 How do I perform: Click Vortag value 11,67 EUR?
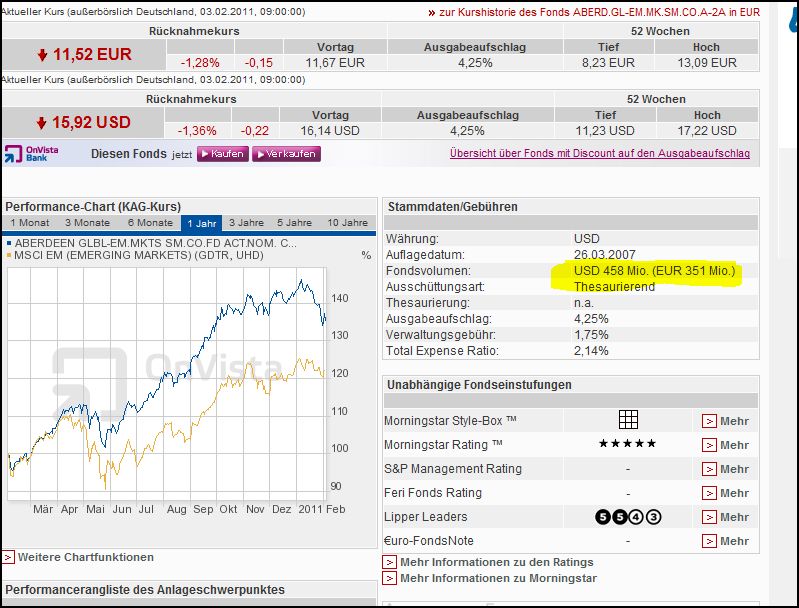pyautogui.click(x=335, y=63)
